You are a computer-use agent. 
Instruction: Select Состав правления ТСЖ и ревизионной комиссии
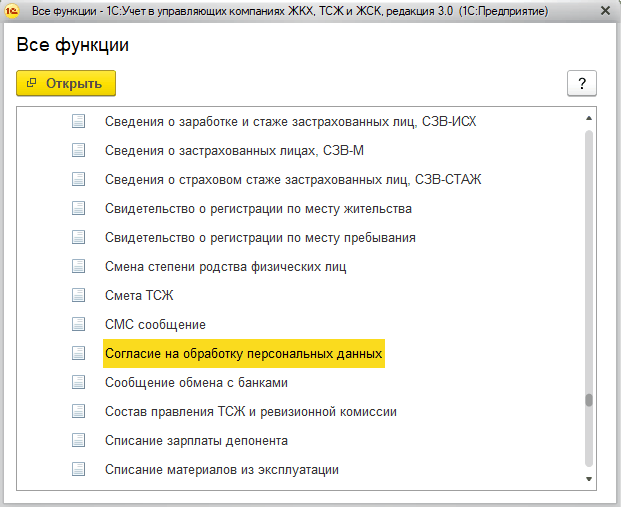click(x=251, y=412)
